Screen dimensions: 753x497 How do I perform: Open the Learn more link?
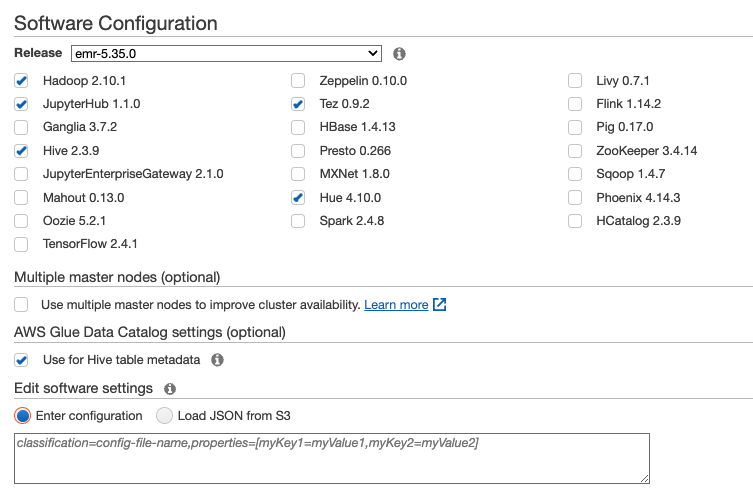point(396,305)
